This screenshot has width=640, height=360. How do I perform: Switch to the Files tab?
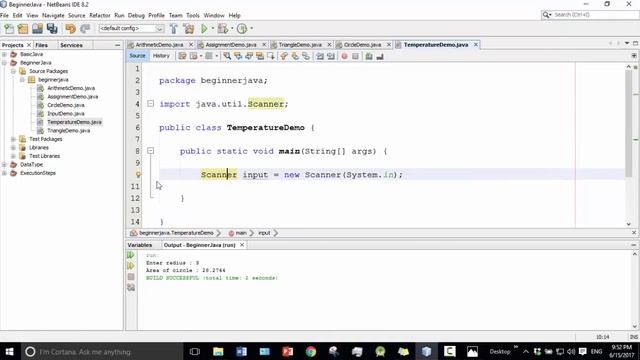(x=41, y=45)
